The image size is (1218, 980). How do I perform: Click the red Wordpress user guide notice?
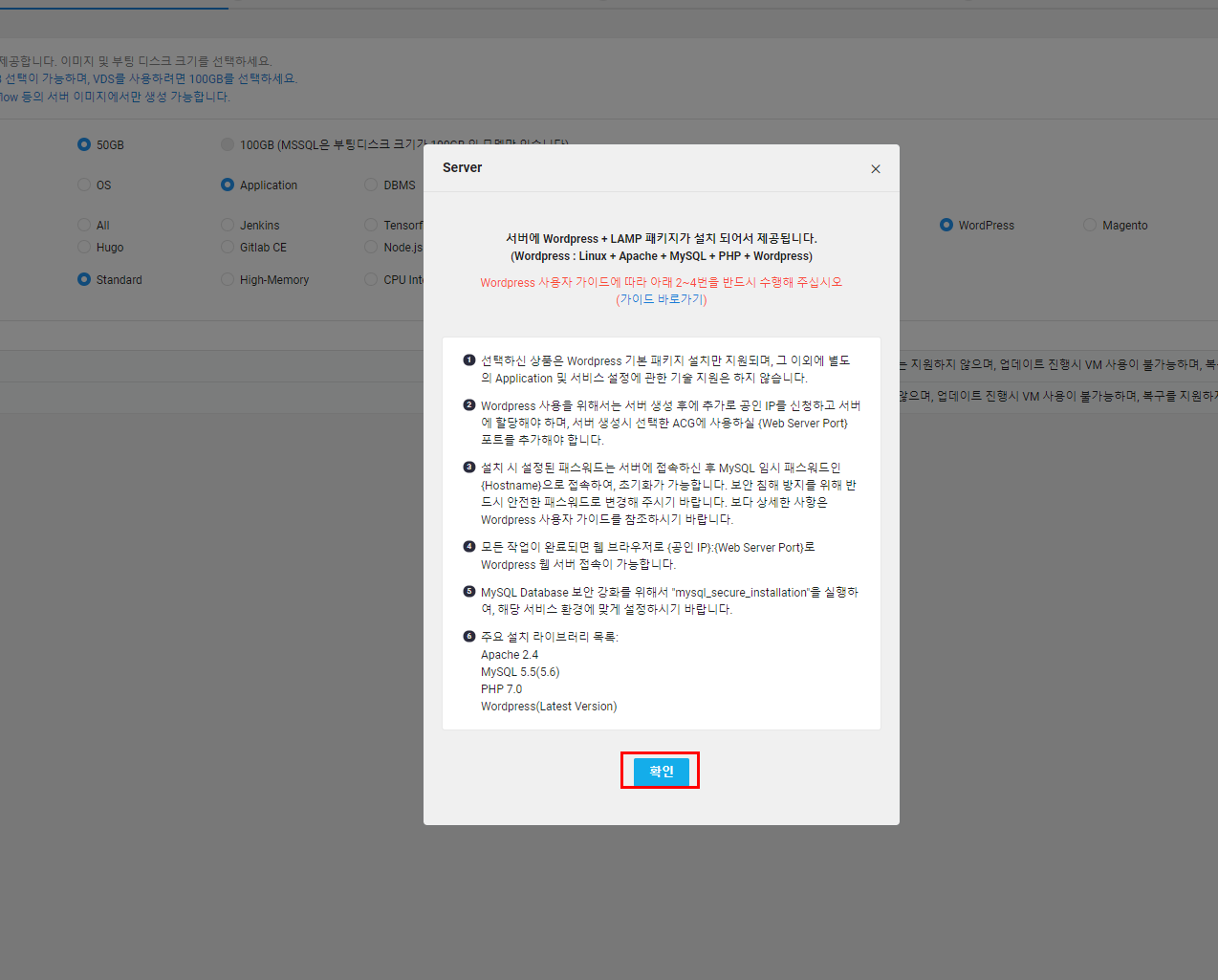coord(661,282)
